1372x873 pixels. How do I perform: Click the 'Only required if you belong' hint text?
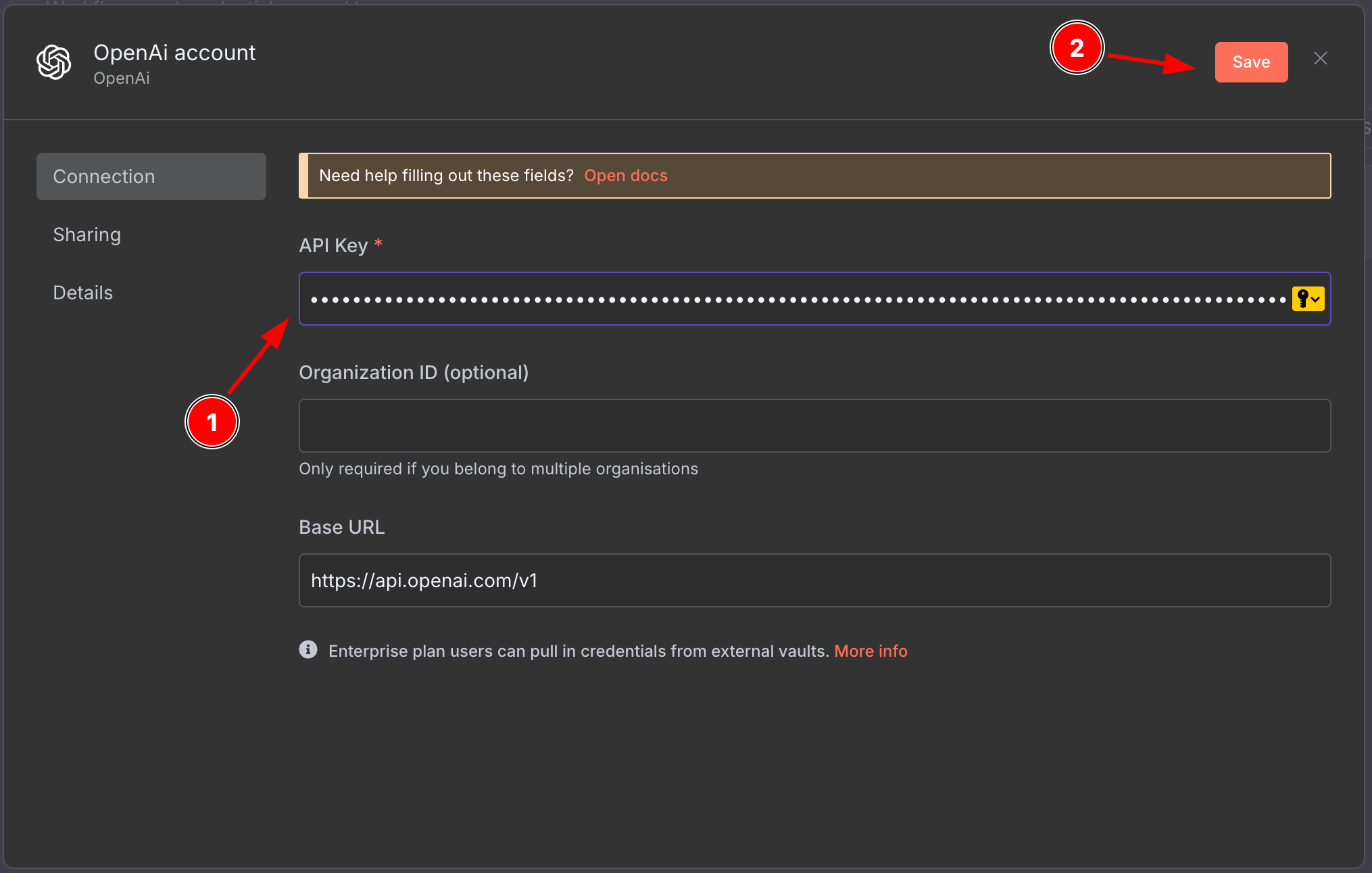(499, 469)
